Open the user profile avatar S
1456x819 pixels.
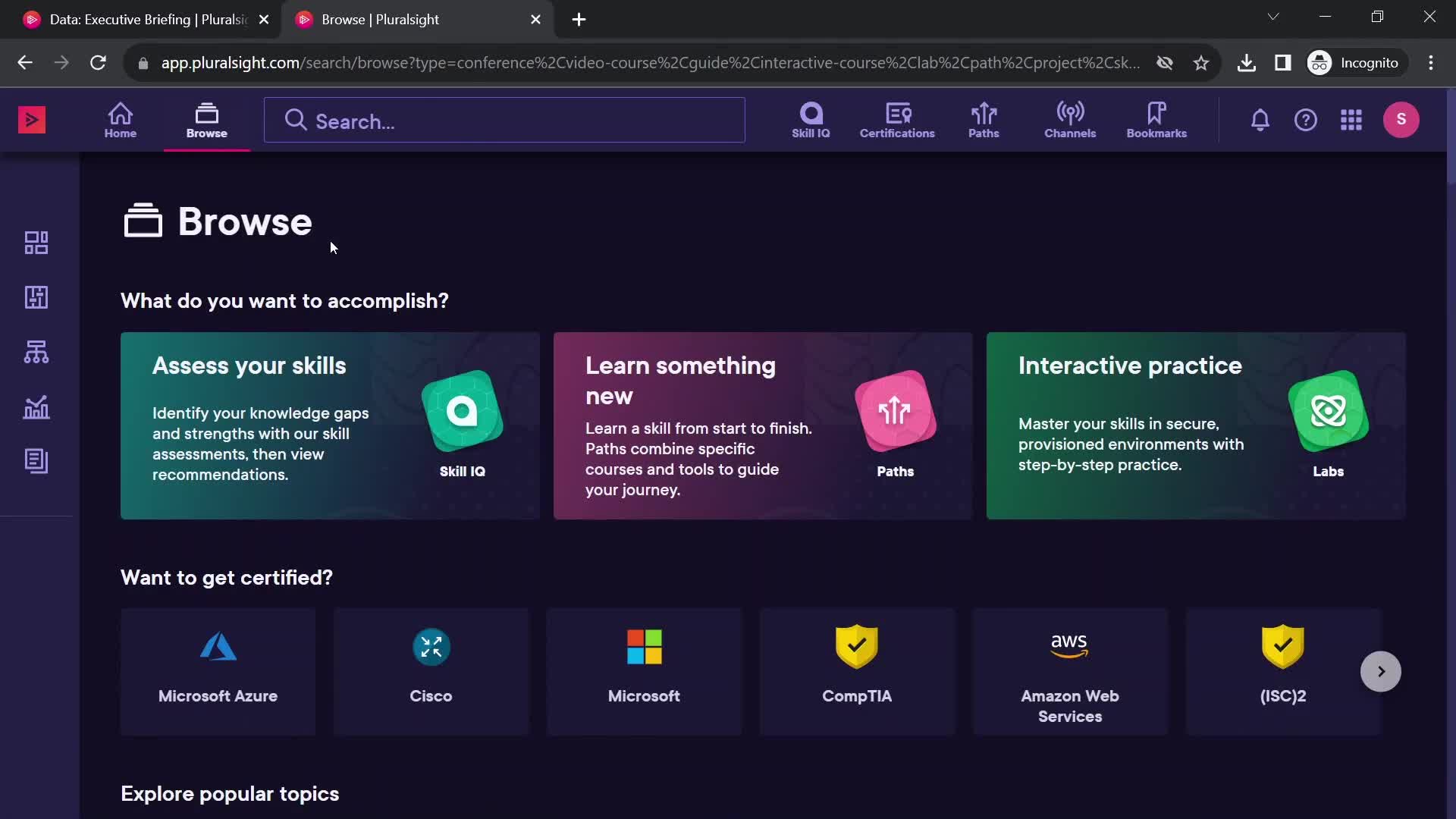1401,120
